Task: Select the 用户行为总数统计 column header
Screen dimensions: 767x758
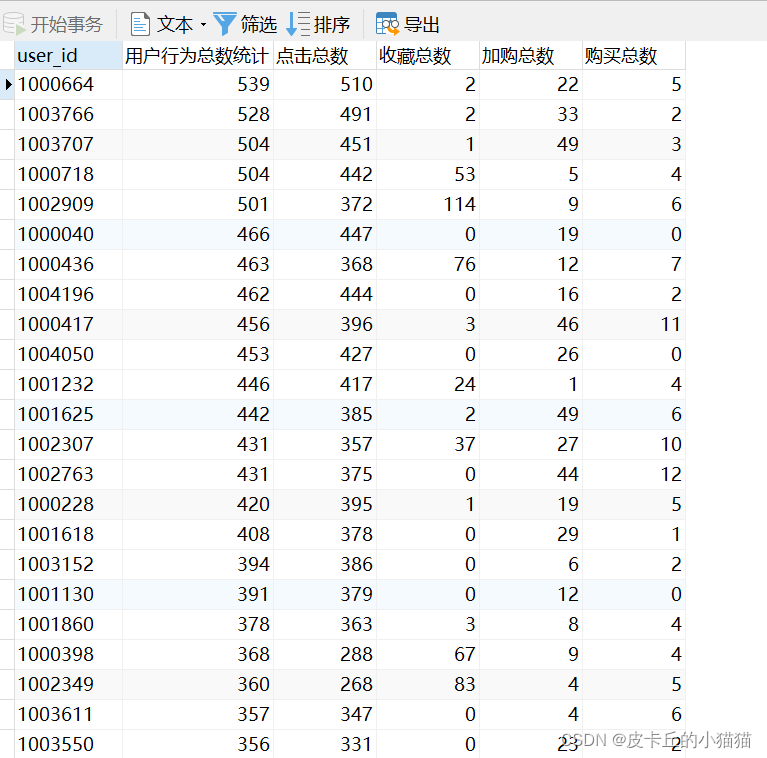Action: 198,56
